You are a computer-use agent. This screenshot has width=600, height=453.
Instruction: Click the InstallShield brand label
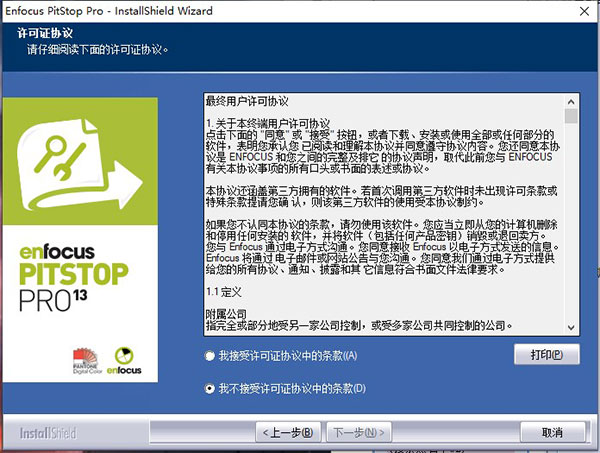[x=48, y=433]
